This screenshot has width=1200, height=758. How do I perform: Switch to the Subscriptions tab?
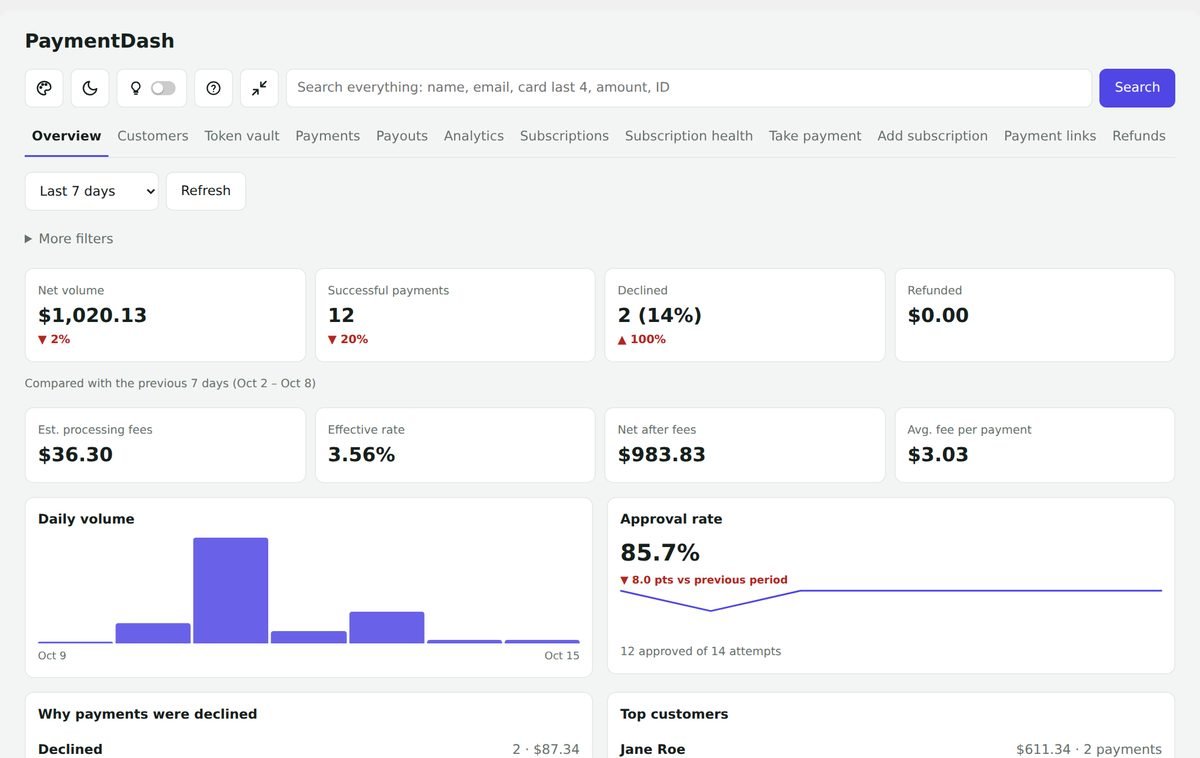point(564,136)
